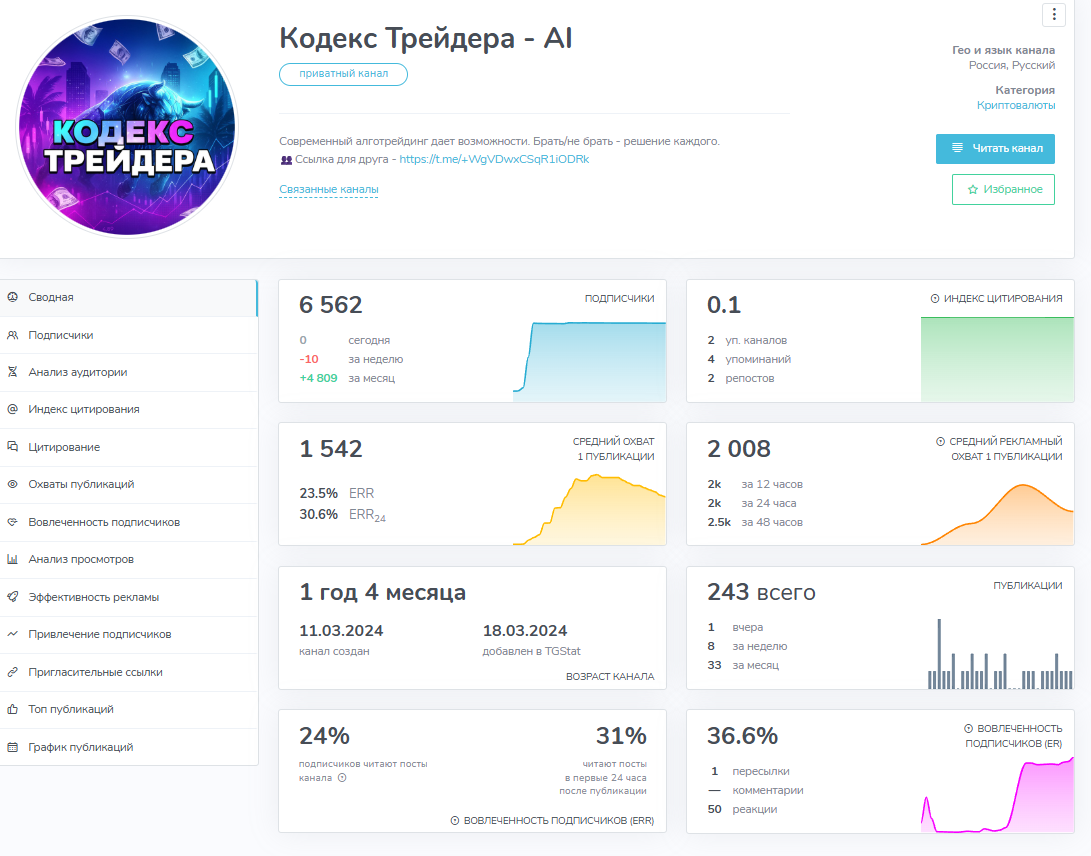The height and width of the screenshot is (856, 1091).
Task: Click the 1 542 average reach value
Action: 331,449
